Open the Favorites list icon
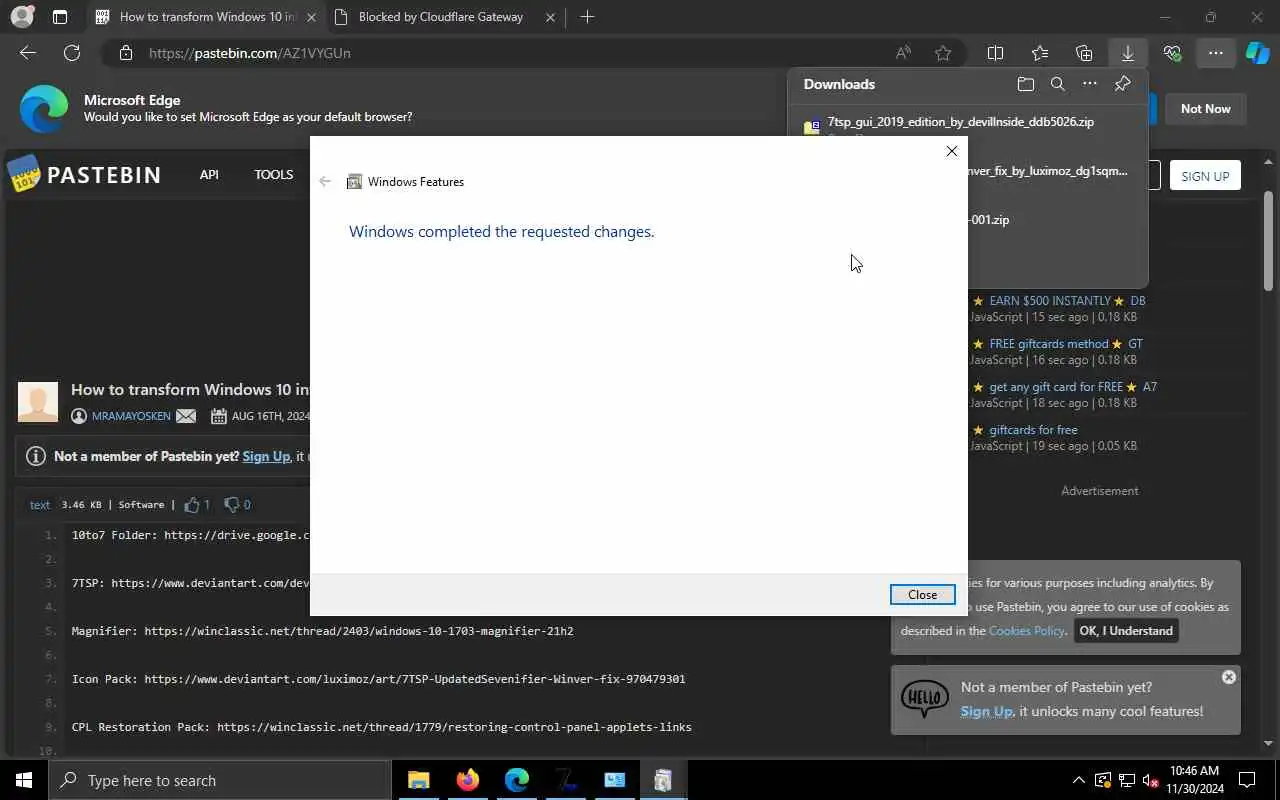1280x800 pixels. click(x=1040, y=53)
